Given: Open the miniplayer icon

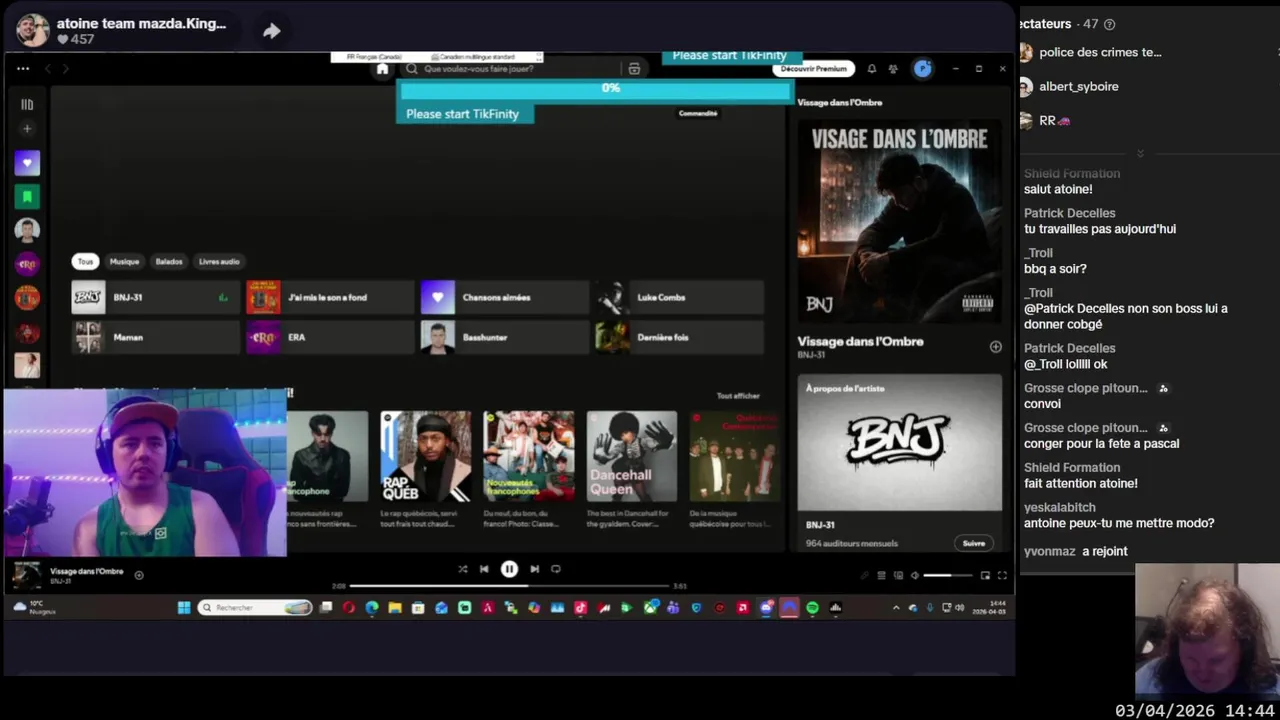Looking at the screenshot, I should tap(985, 575).
